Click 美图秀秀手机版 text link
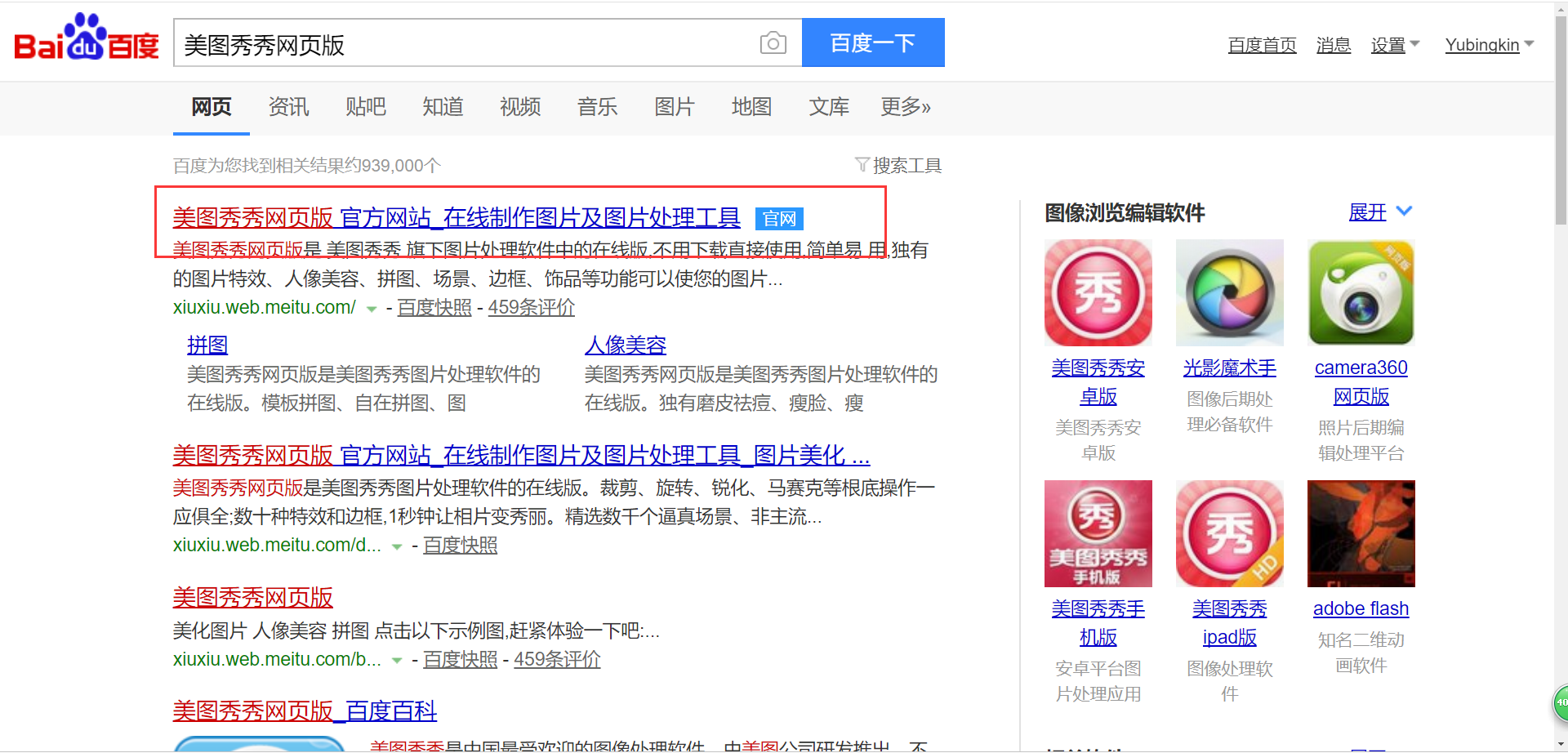Screen dimensions: 1568x753 (1098, 623)
